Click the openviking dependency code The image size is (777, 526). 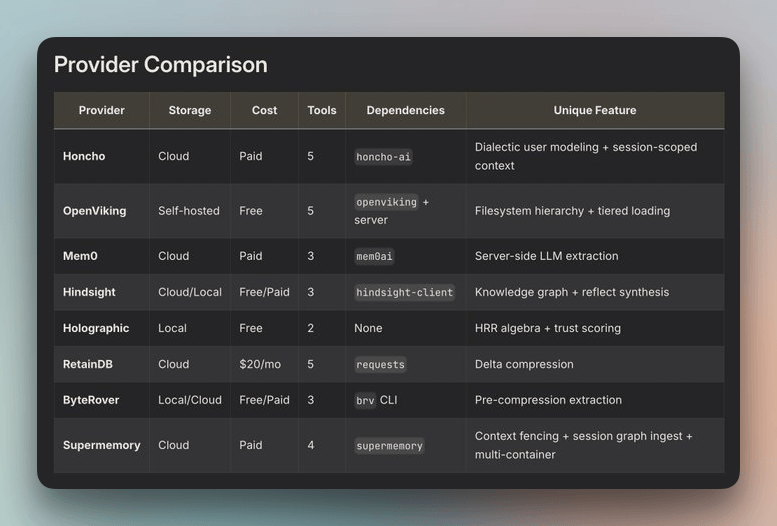pos(387,202)
